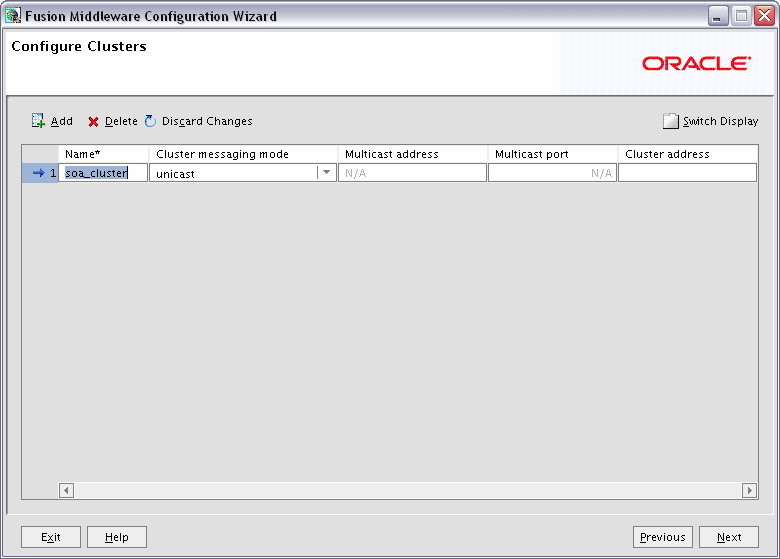
Task: Select row 1 via the blue arrow indicator
Action: click(38, 173)
